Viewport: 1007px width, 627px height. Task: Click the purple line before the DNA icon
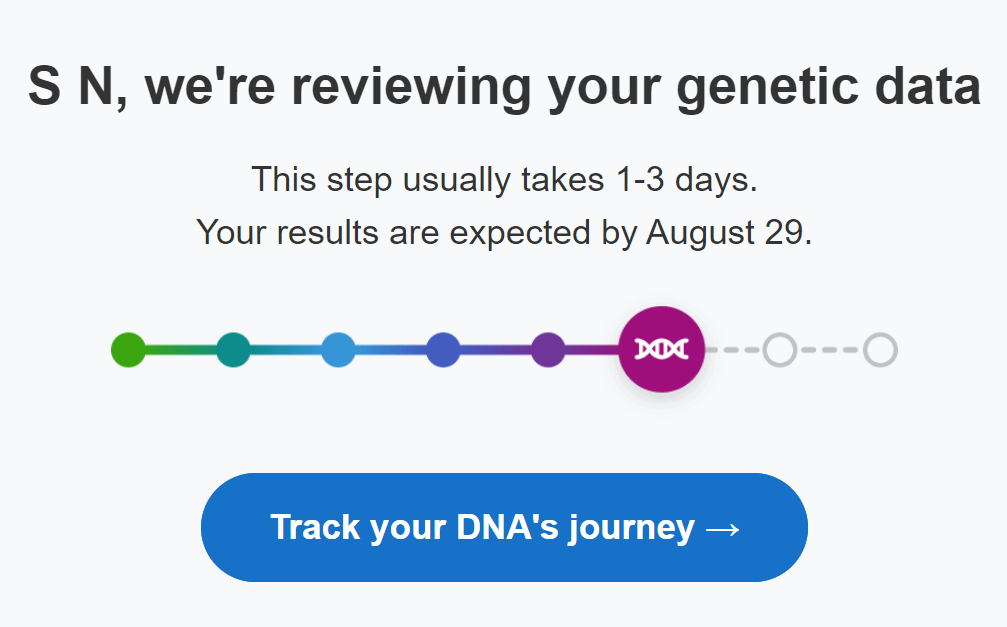pyautogui.click(x=593, y=350)
